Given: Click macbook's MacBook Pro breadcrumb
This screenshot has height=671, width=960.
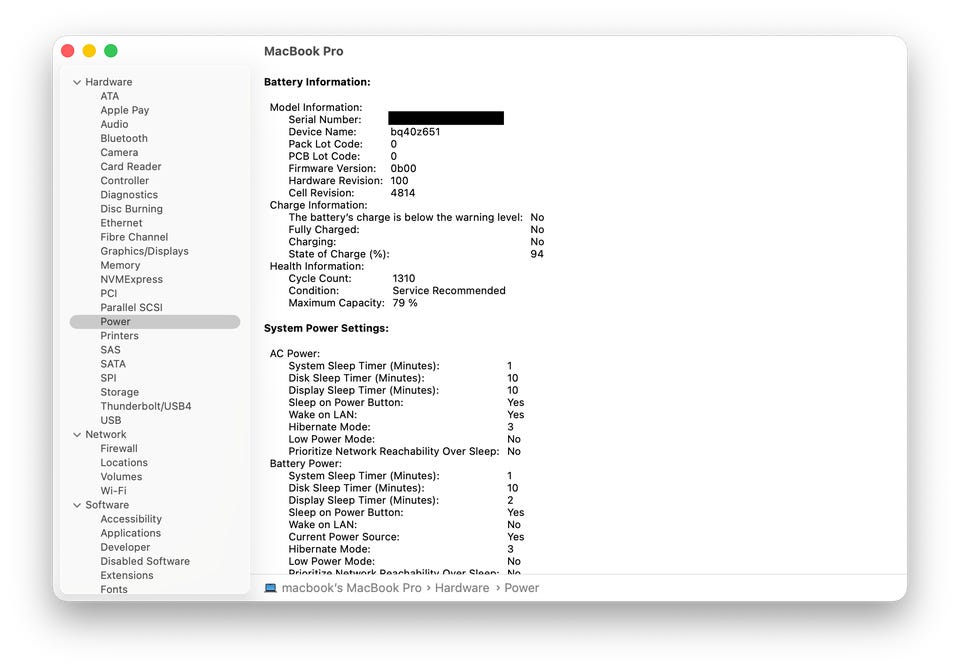Looking at the screenshot, I should pyautogui.click(x=351, y=588).
